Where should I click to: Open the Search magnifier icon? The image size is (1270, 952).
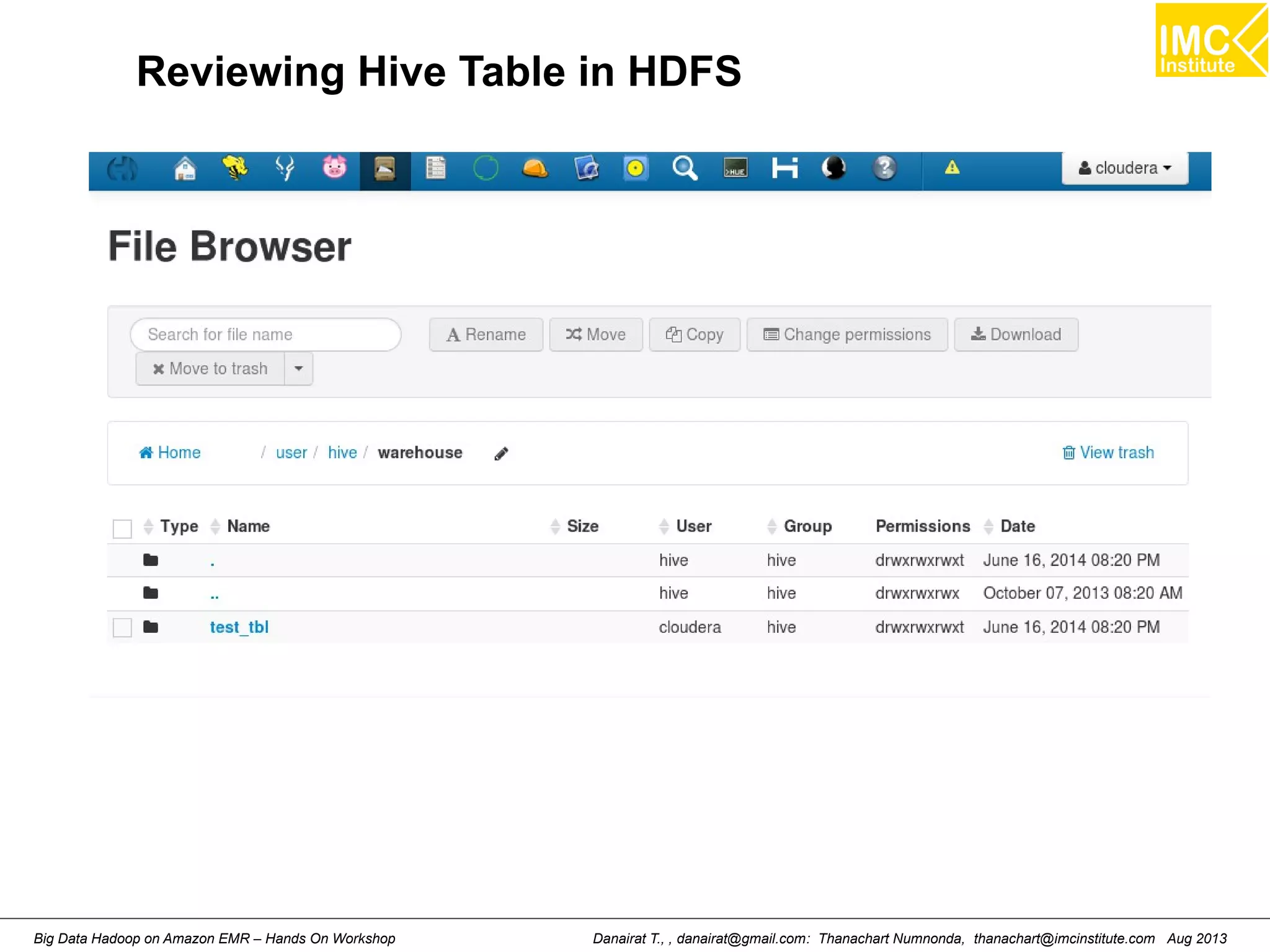click(685, 168)
